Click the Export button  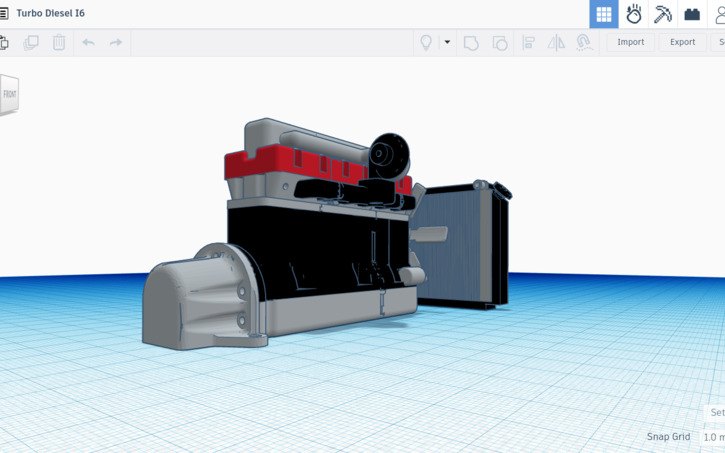click(682, 42)
